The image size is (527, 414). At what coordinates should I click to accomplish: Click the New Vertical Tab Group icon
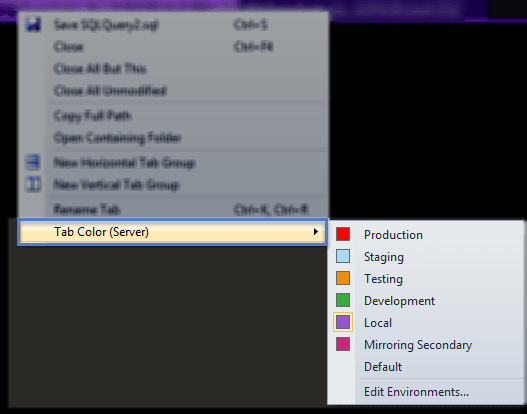point(33,184)
